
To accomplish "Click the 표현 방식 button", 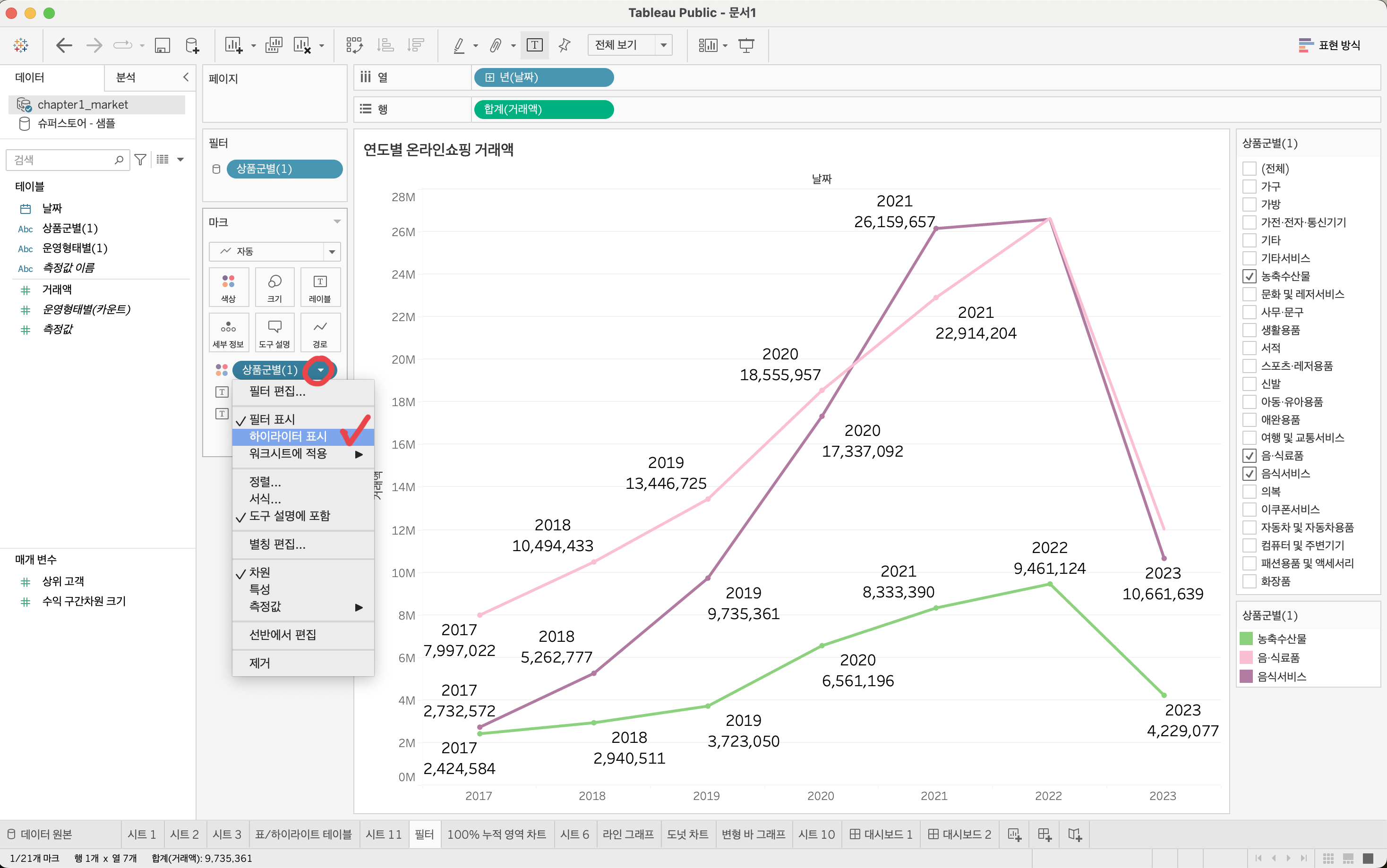I will [1329, 45].
